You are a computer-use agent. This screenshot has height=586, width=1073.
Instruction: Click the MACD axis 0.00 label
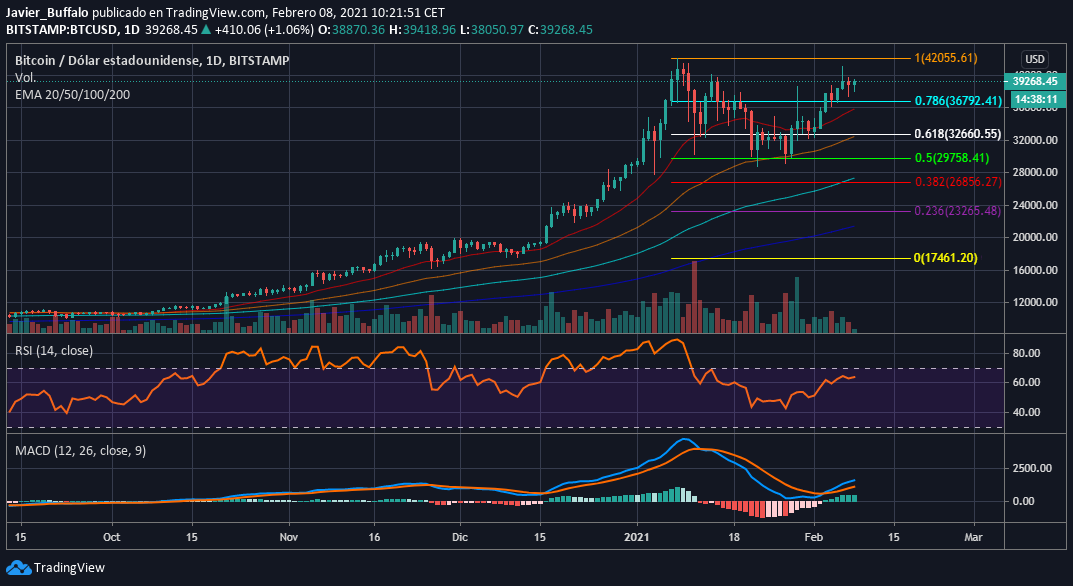1022,501
